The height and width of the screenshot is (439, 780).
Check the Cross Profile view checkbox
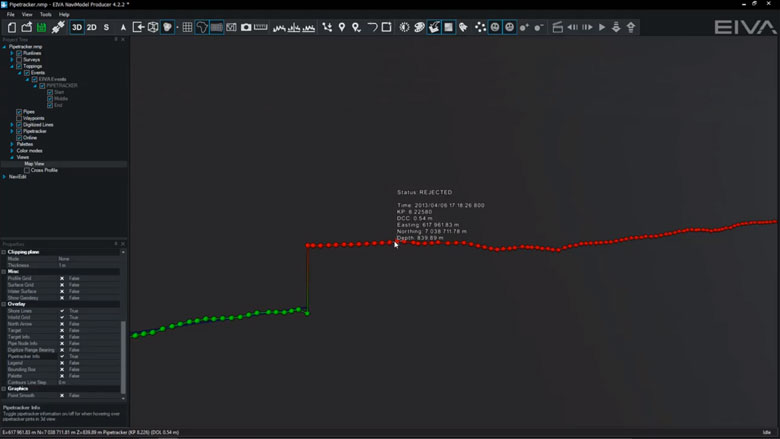click(x=27, y=170)
